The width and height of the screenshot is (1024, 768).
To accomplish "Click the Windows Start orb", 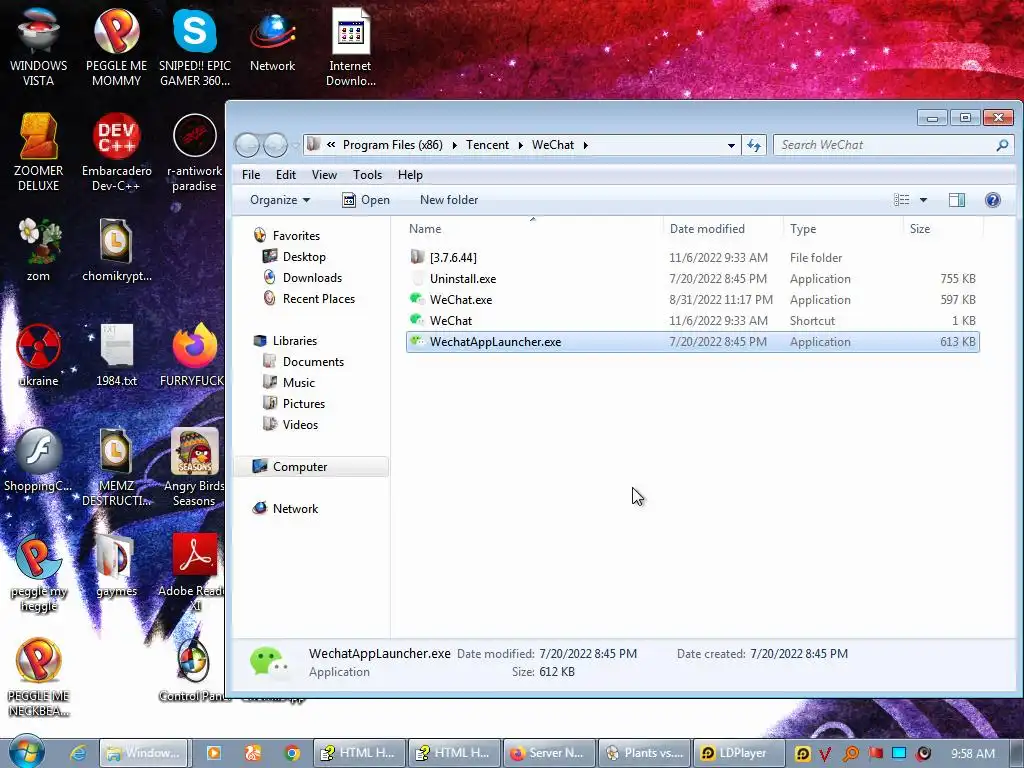I will coord(26,752).
